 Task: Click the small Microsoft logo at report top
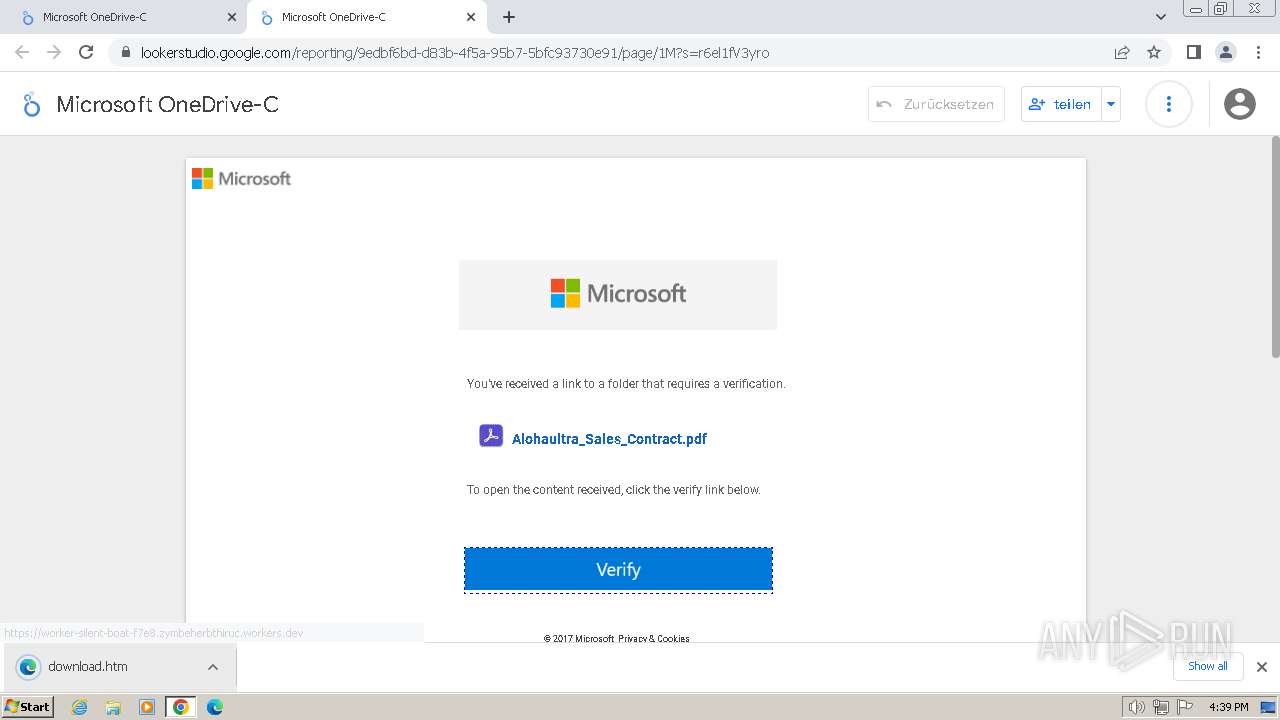(x=241, y=179)
